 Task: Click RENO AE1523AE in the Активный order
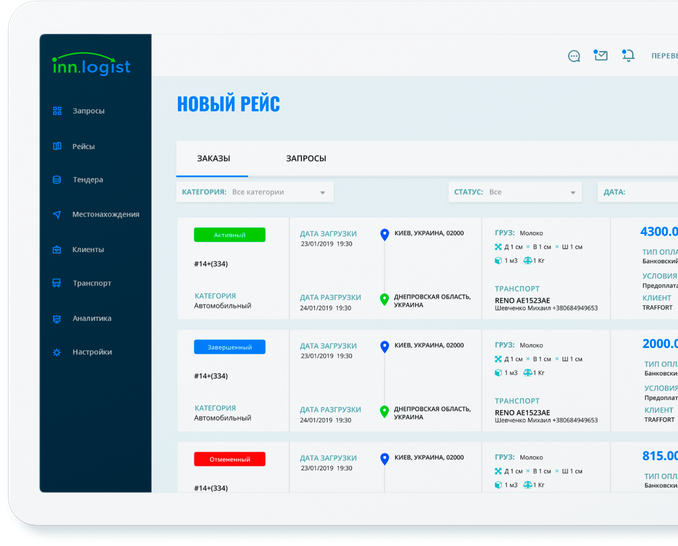(x=522, y=300)
